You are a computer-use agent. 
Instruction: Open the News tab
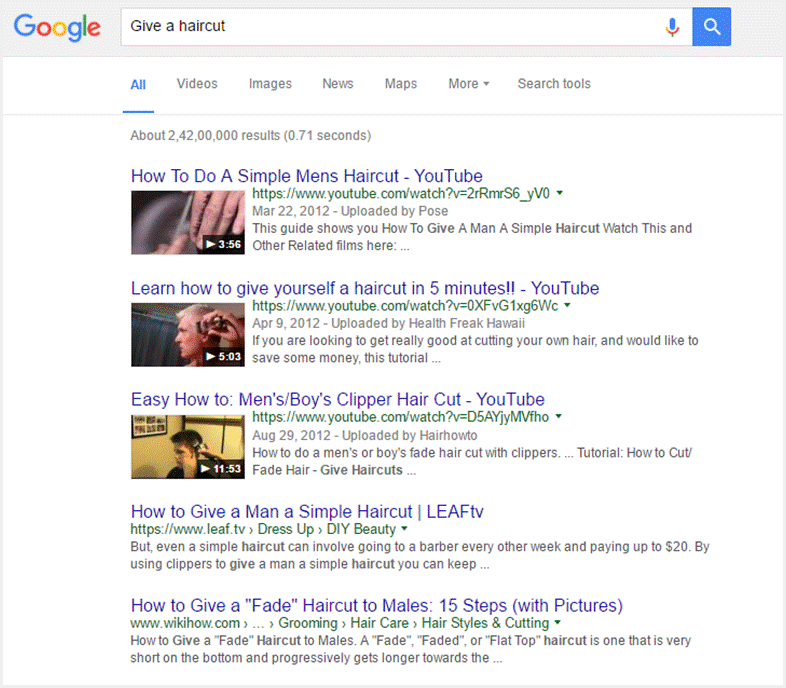pyautogui.click(x=337, y=84)
